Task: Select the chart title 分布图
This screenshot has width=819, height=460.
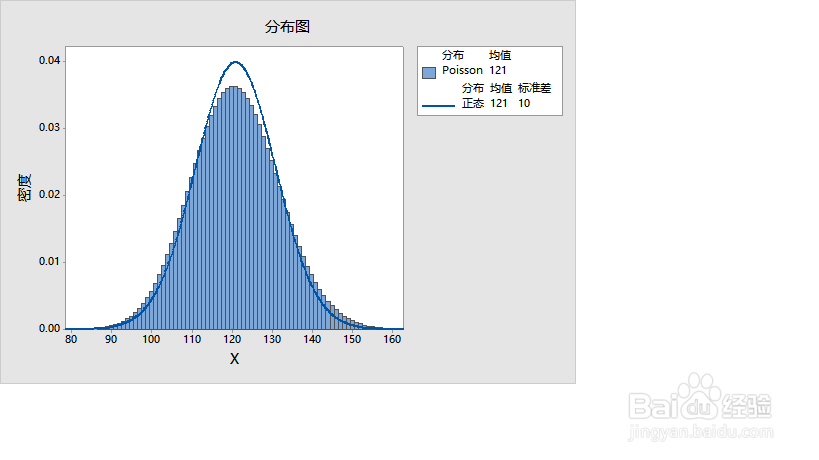Action: point(287,27)
